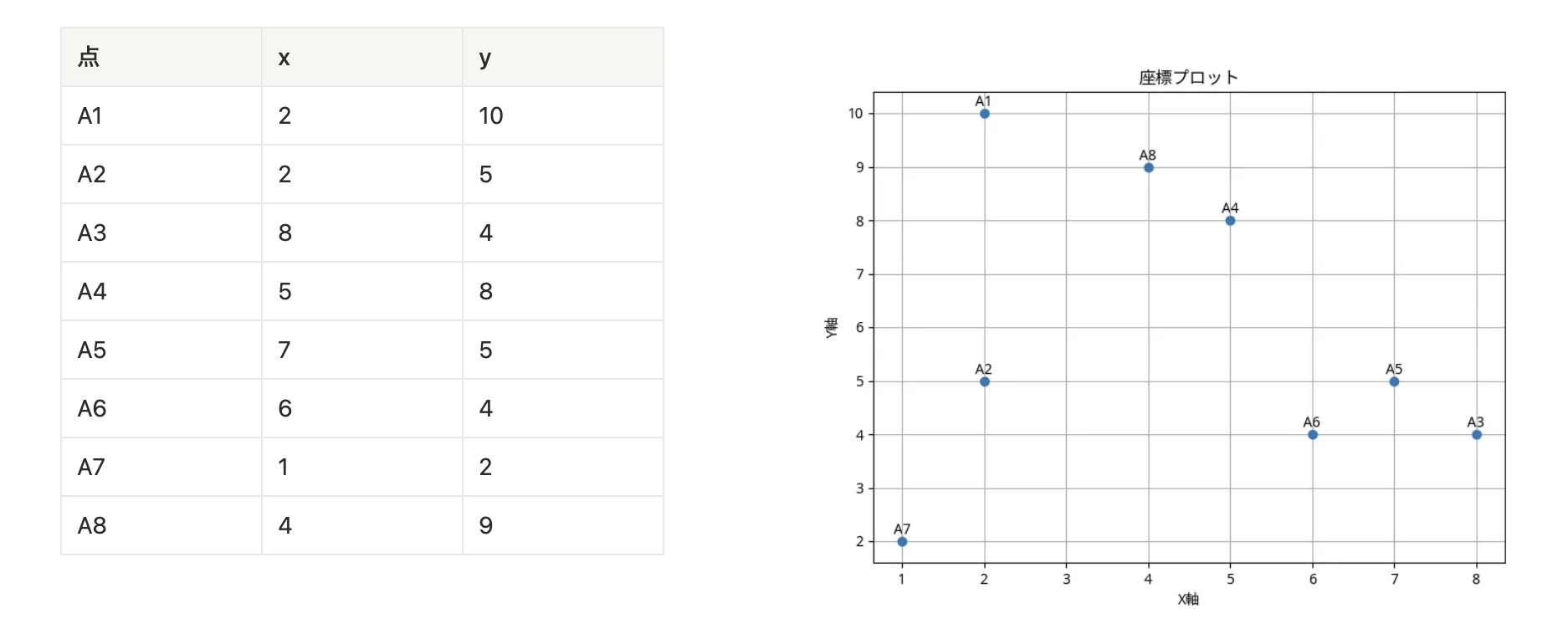Viewport: 1568px width, 629px height.
Task: Select the A1 cell in the table
Action: tap(90, 116)
